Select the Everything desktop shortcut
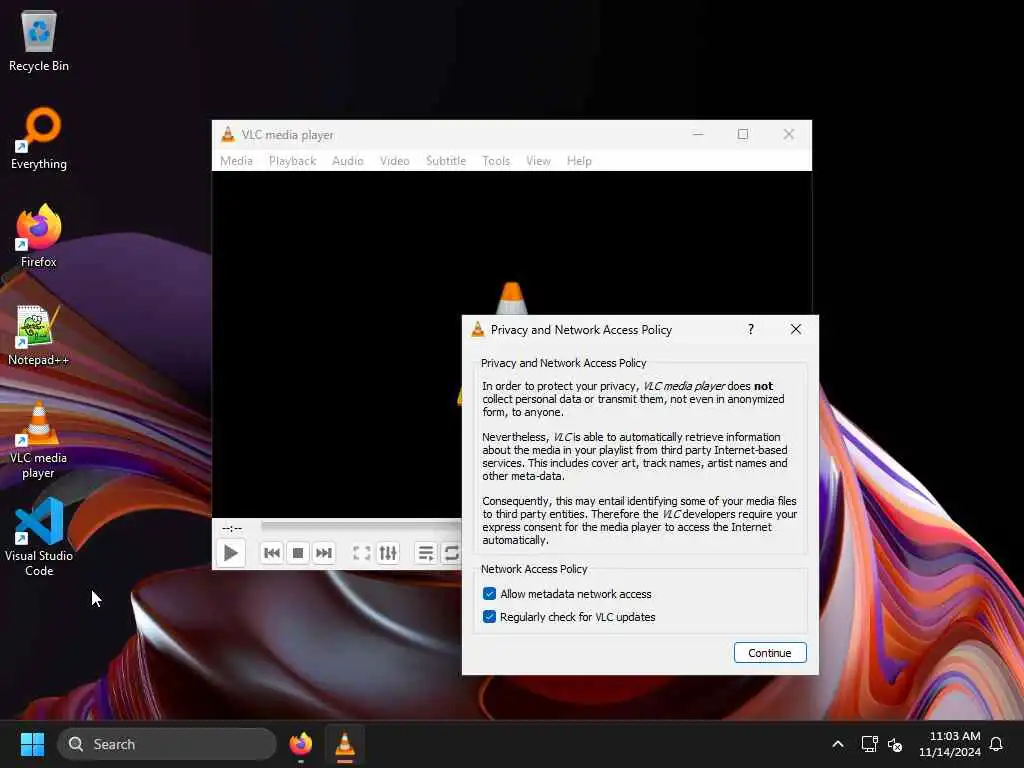This screenshot has height=768, width=1024. pos(39,138)
